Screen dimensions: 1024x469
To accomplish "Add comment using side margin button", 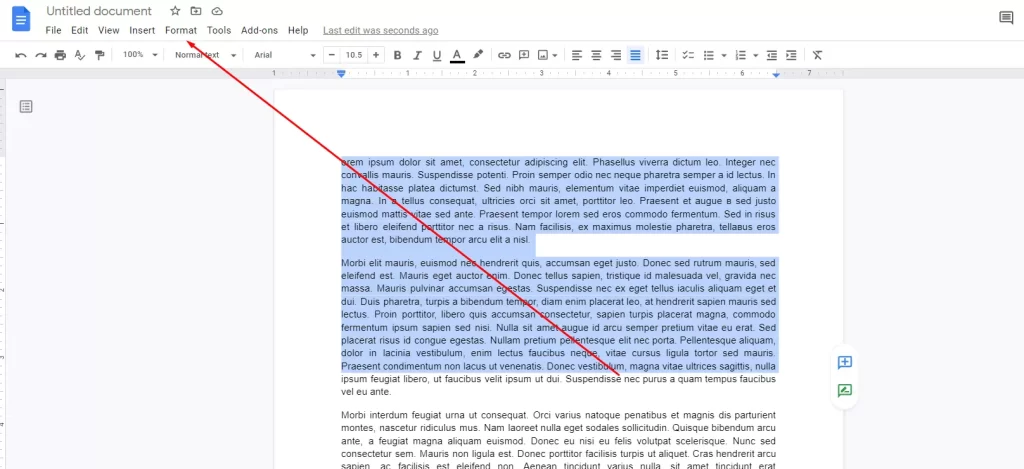I will point(844,363).
